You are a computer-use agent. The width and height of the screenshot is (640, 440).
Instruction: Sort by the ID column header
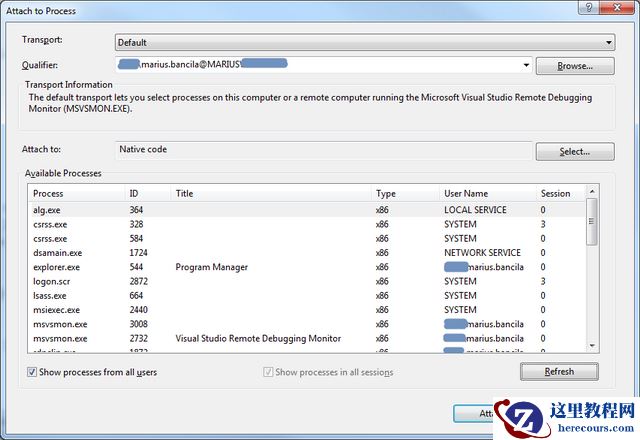pyautogui.click(x=148, y=193)
